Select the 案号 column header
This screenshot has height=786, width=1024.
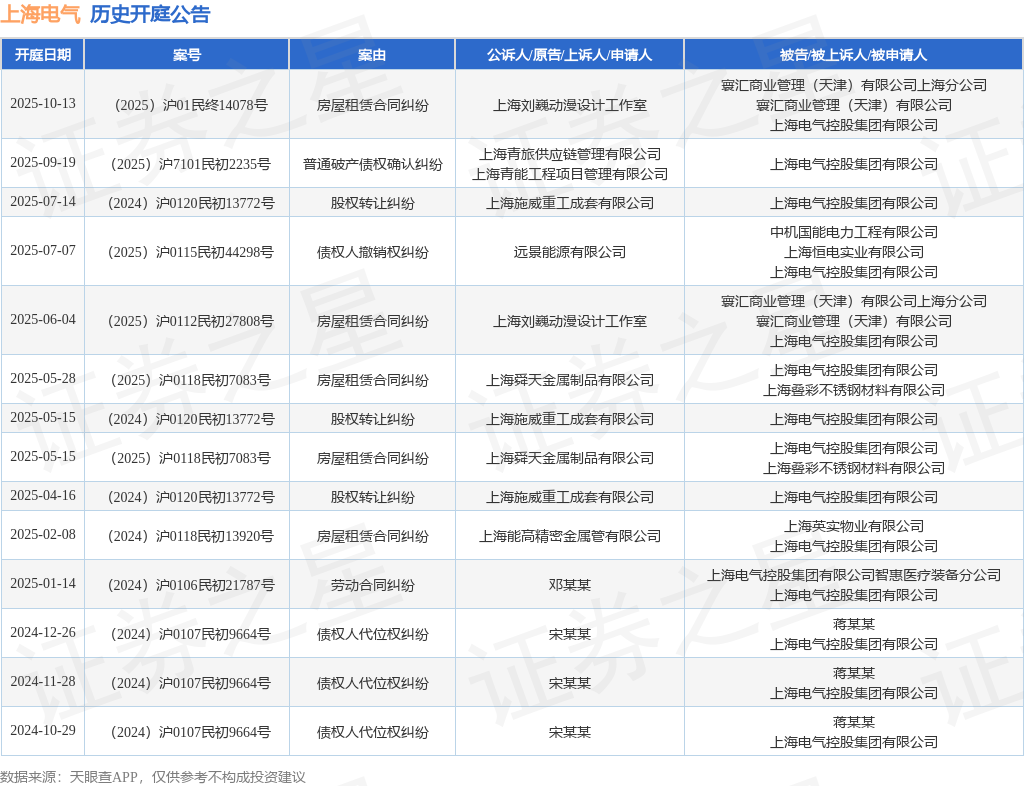click(x=187, y=55)
